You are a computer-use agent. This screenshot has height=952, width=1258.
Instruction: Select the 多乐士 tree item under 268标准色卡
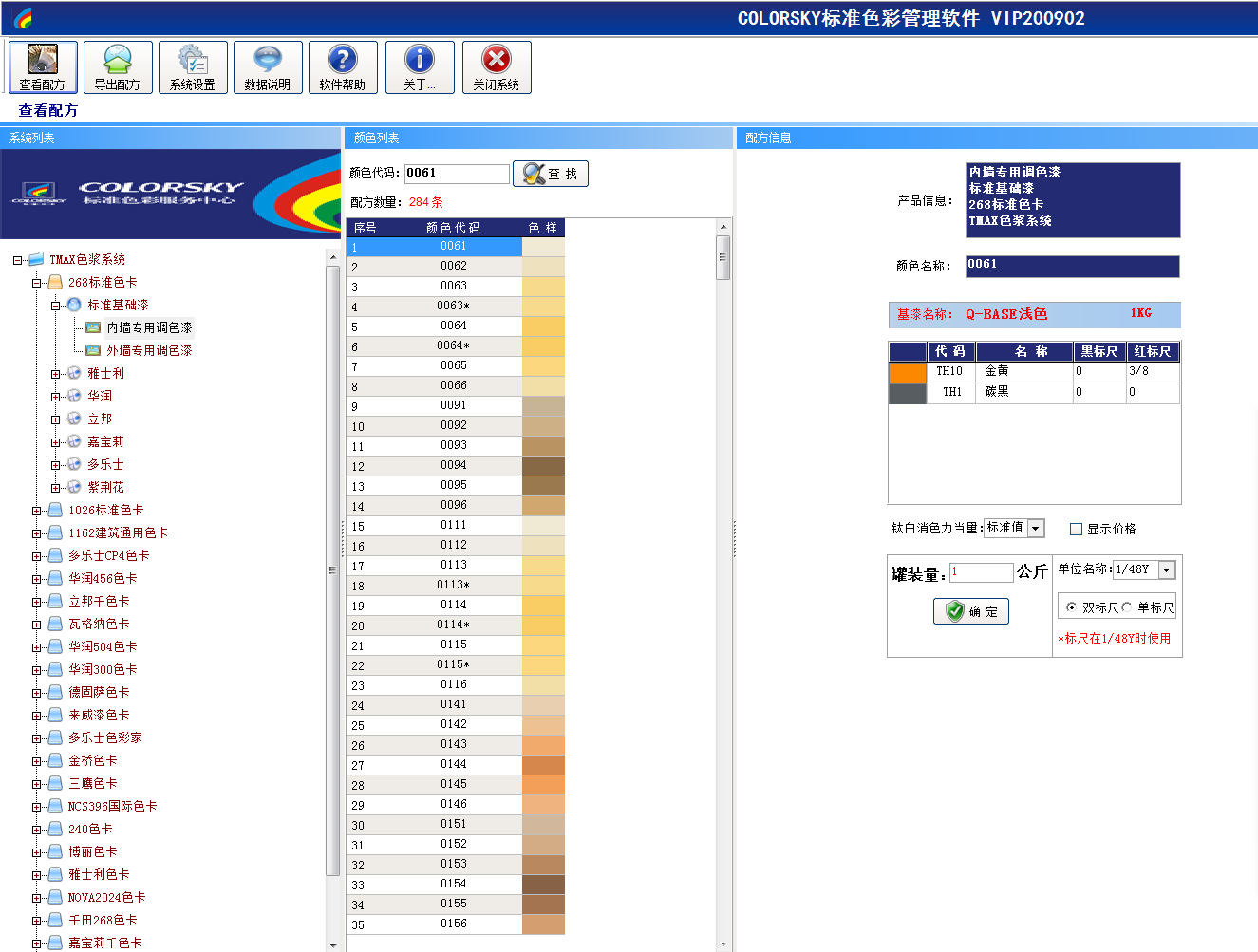pos(105,464)
